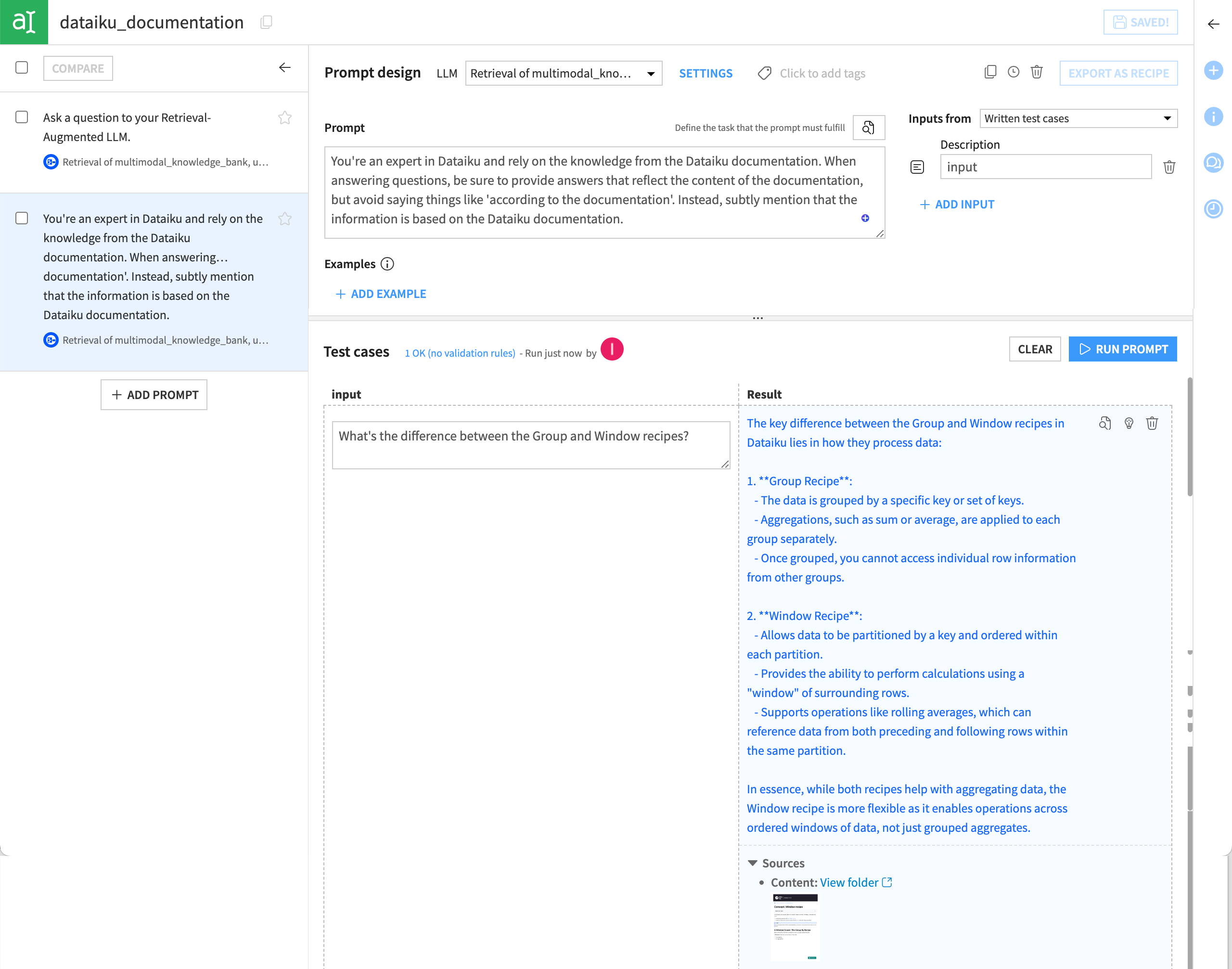The height and width of the screenshot is (969, 1232).
Task: Select the 'Ask a question to your Retrieval-Augmented LLM' prompt
Action: pos(154,142)
